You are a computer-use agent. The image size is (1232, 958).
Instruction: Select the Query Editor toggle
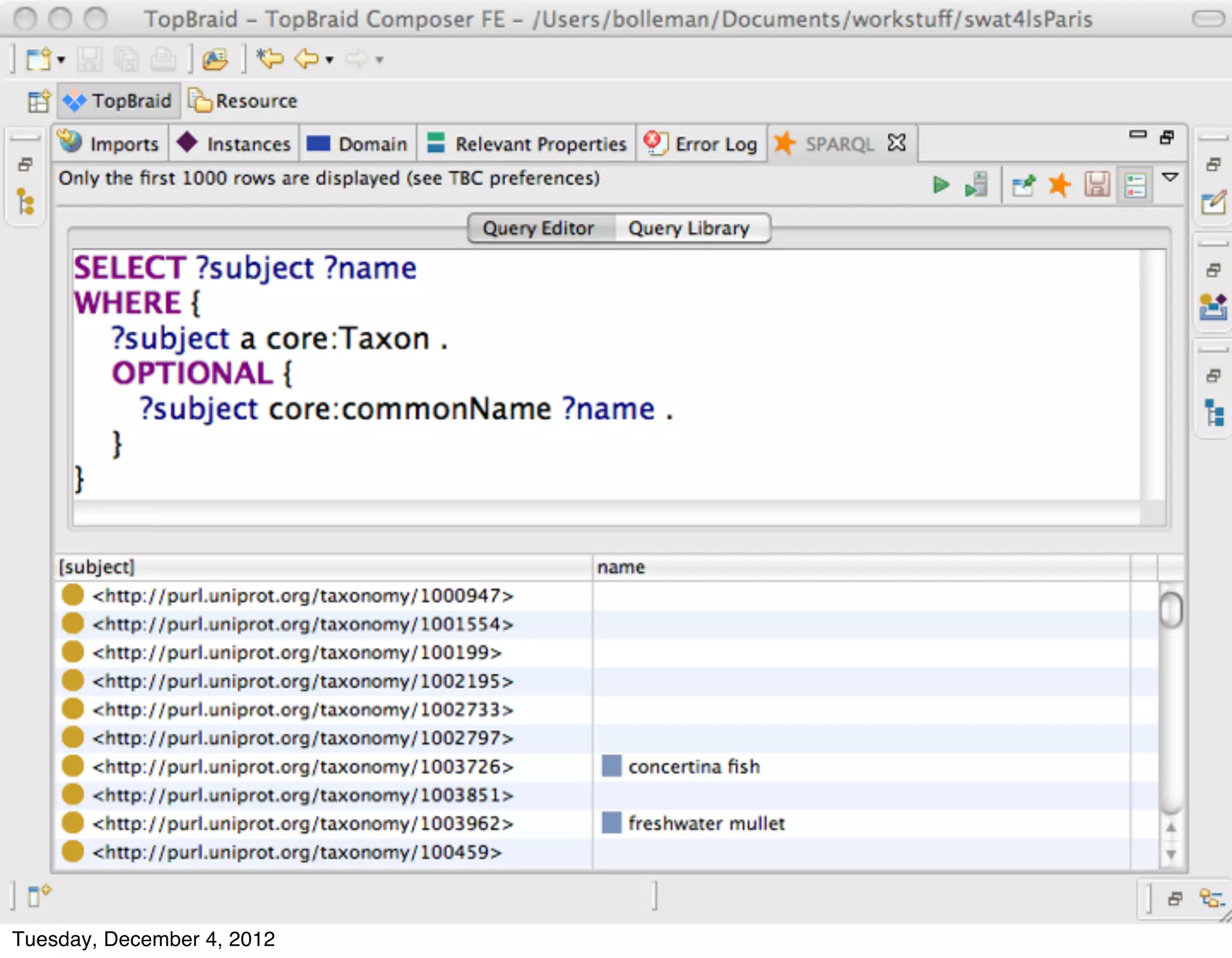pos(538,229)
